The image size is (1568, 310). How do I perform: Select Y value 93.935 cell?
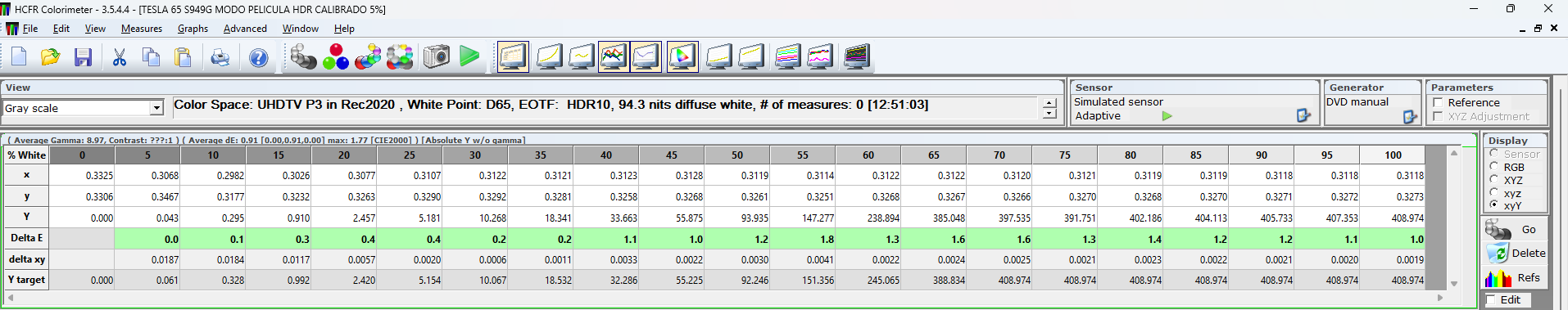coord(737,218)
